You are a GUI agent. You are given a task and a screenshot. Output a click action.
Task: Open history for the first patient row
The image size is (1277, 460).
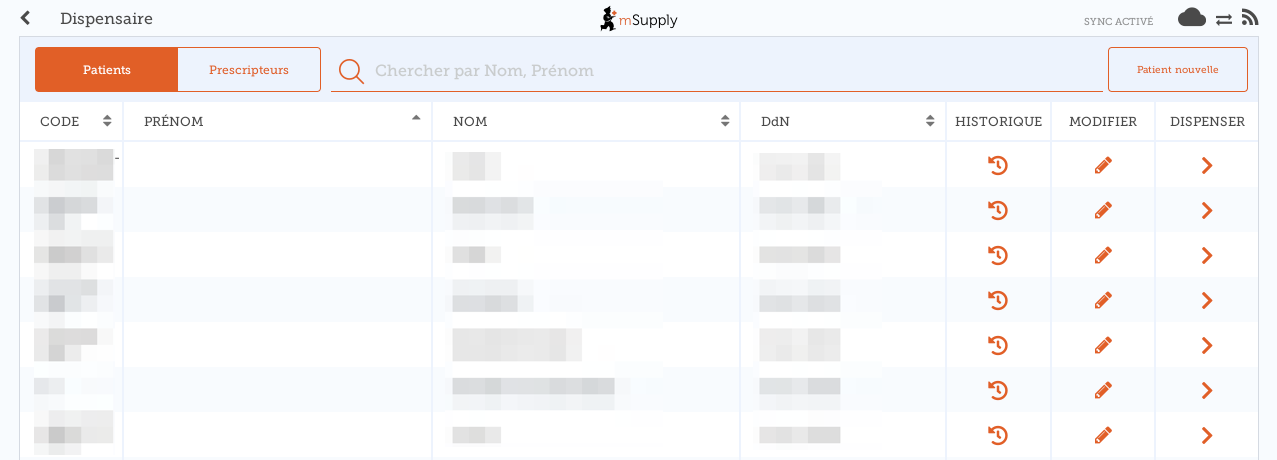point(997,165)
